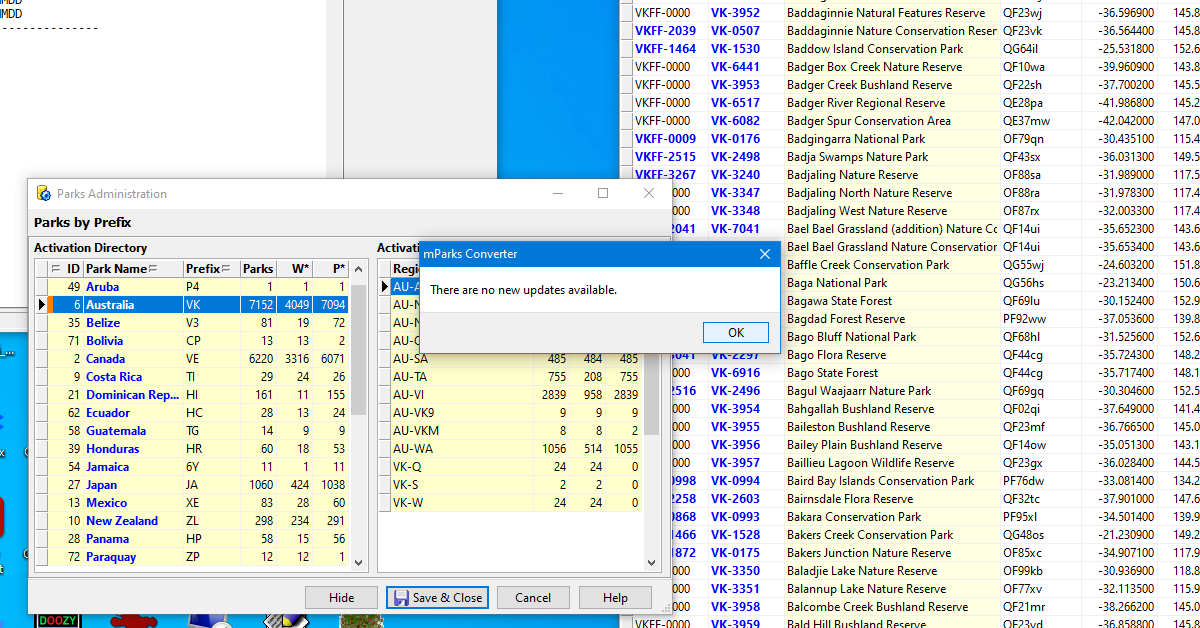
Task: Select VK-Q region row
Action: point(510,467)
